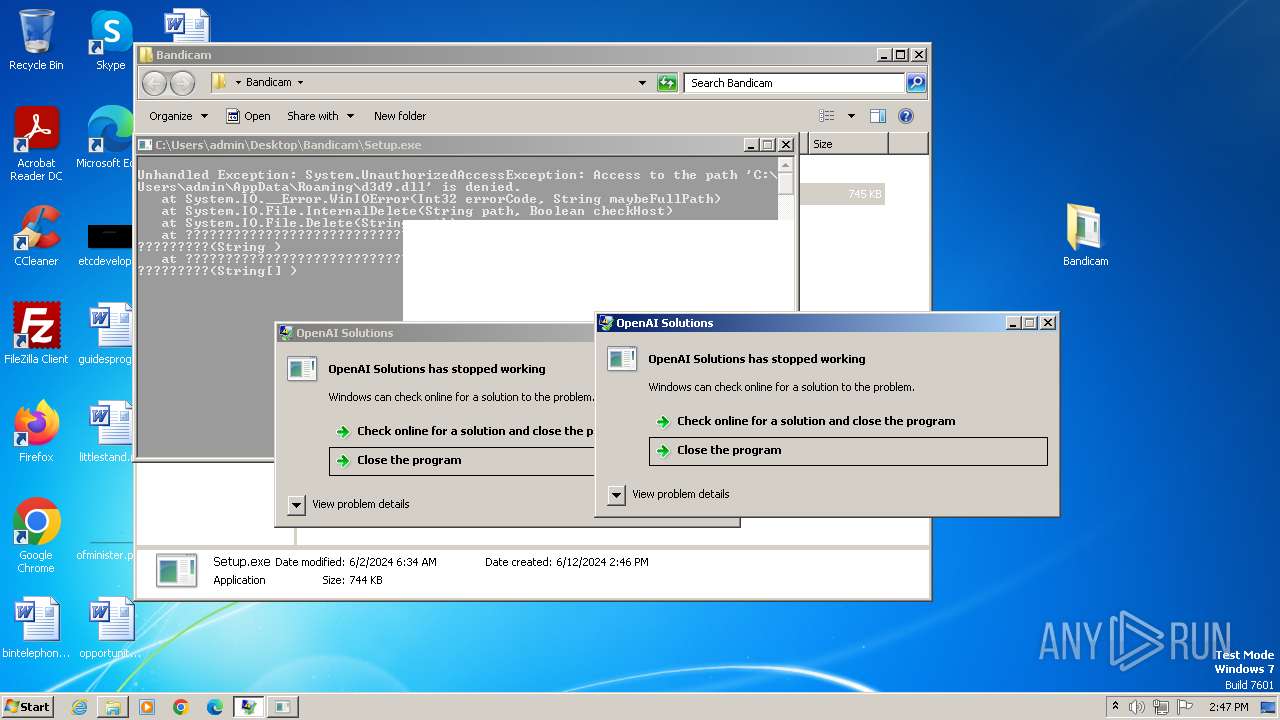Select the 745 KB size cell
The height and width of the screenshot is (720, 1280).
[x=842, y=194]
